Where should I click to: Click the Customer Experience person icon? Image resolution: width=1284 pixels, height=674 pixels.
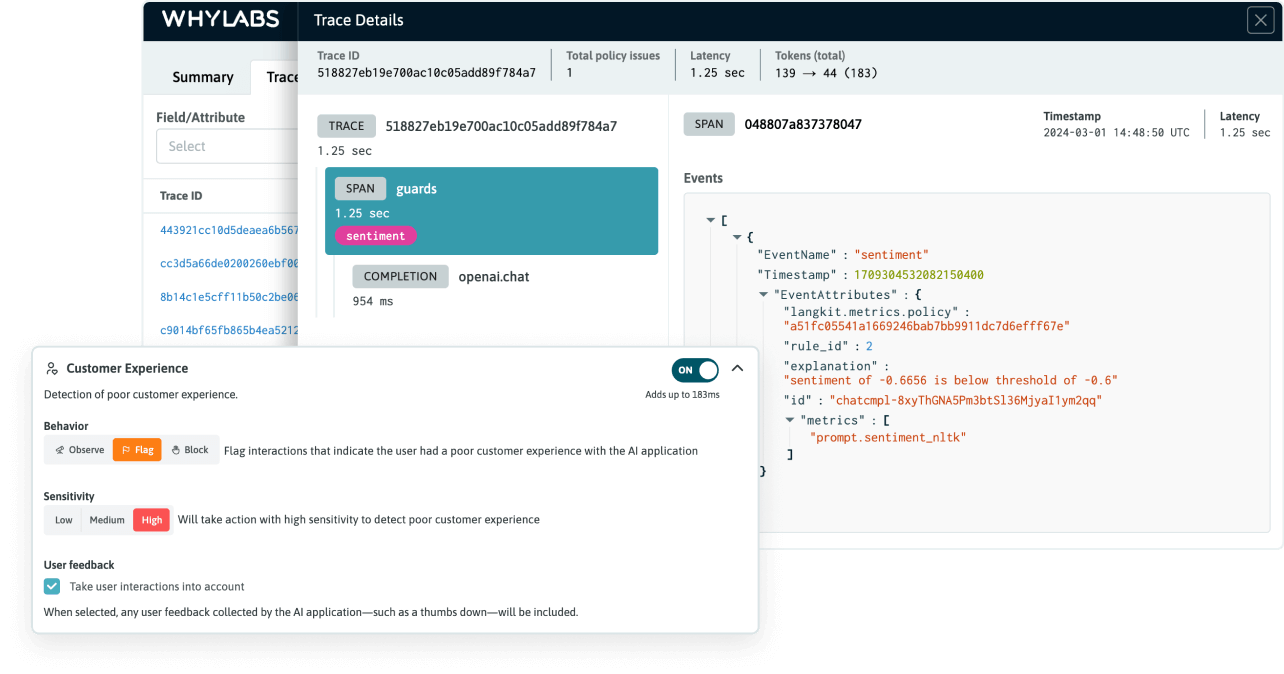click(x=52, y=369)
